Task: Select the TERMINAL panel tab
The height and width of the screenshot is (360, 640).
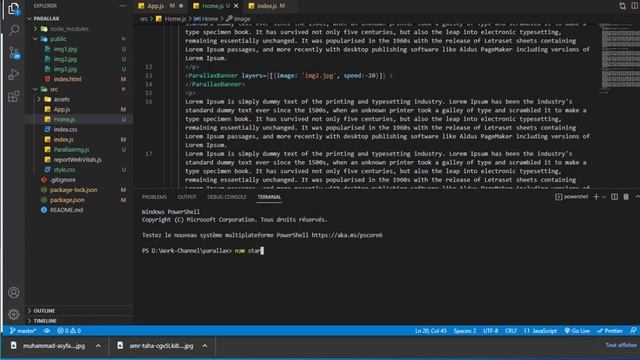Action: tap(269, 197)
